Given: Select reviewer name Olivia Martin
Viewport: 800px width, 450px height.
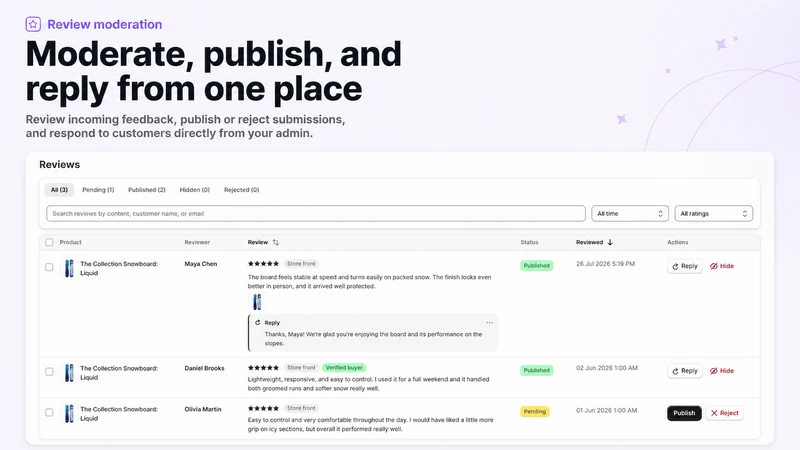Looking at the screenshot, I should pos(203,409).
